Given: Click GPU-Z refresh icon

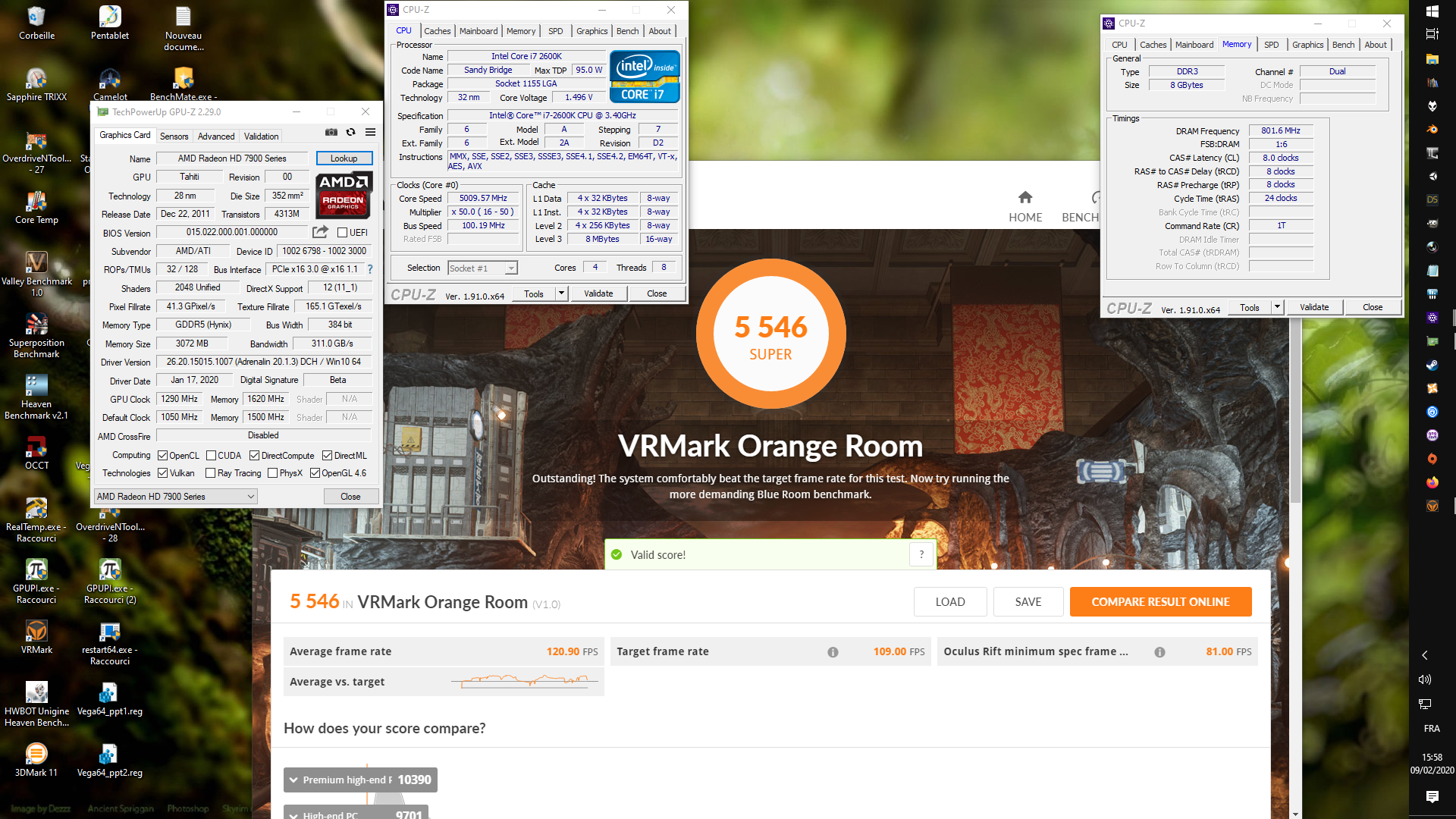Looking at the screenshot, I should [350, 132].
